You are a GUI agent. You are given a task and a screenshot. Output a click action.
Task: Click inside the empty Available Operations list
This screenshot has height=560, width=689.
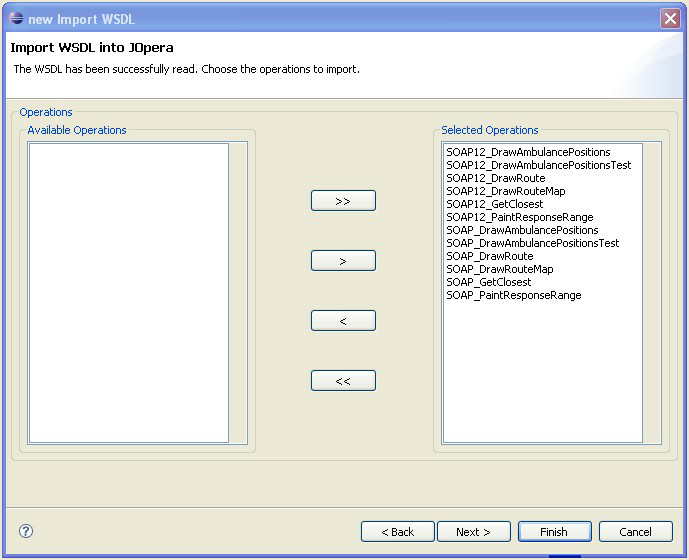point(129,293)
